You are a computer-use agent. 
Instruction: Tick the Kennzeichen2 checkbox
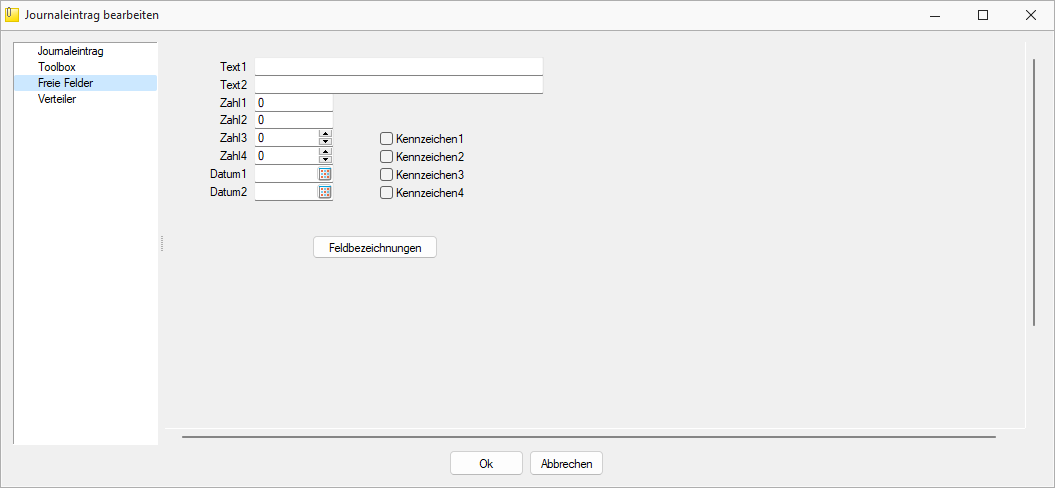386,157
